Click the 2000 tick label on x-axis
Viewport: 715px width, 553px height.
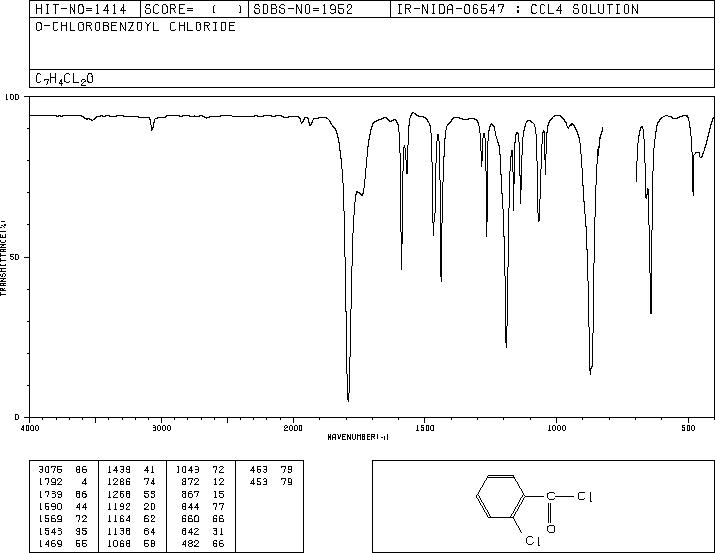293,428
